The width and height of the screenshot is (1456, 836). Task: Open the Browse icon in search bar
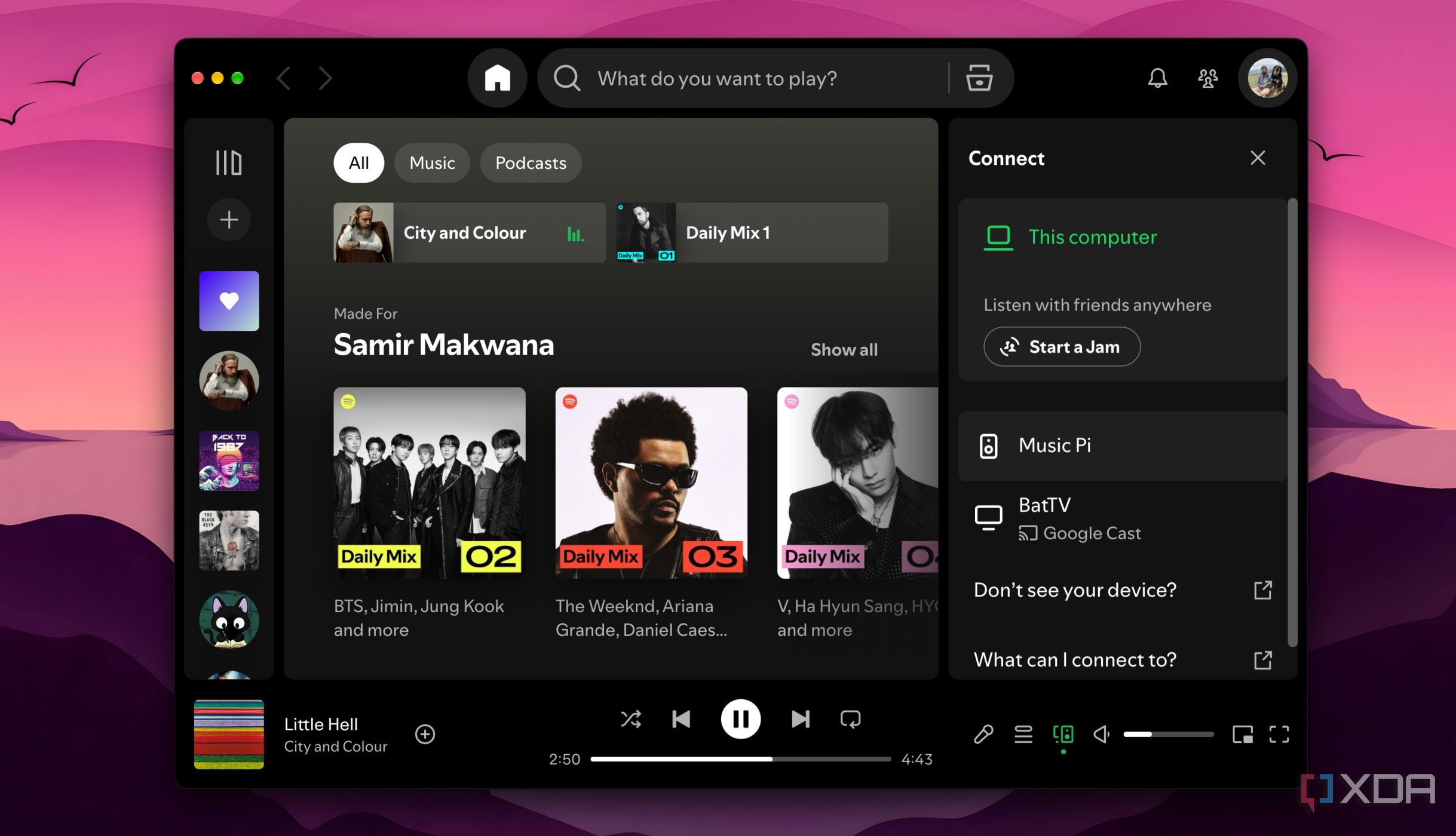979,78
